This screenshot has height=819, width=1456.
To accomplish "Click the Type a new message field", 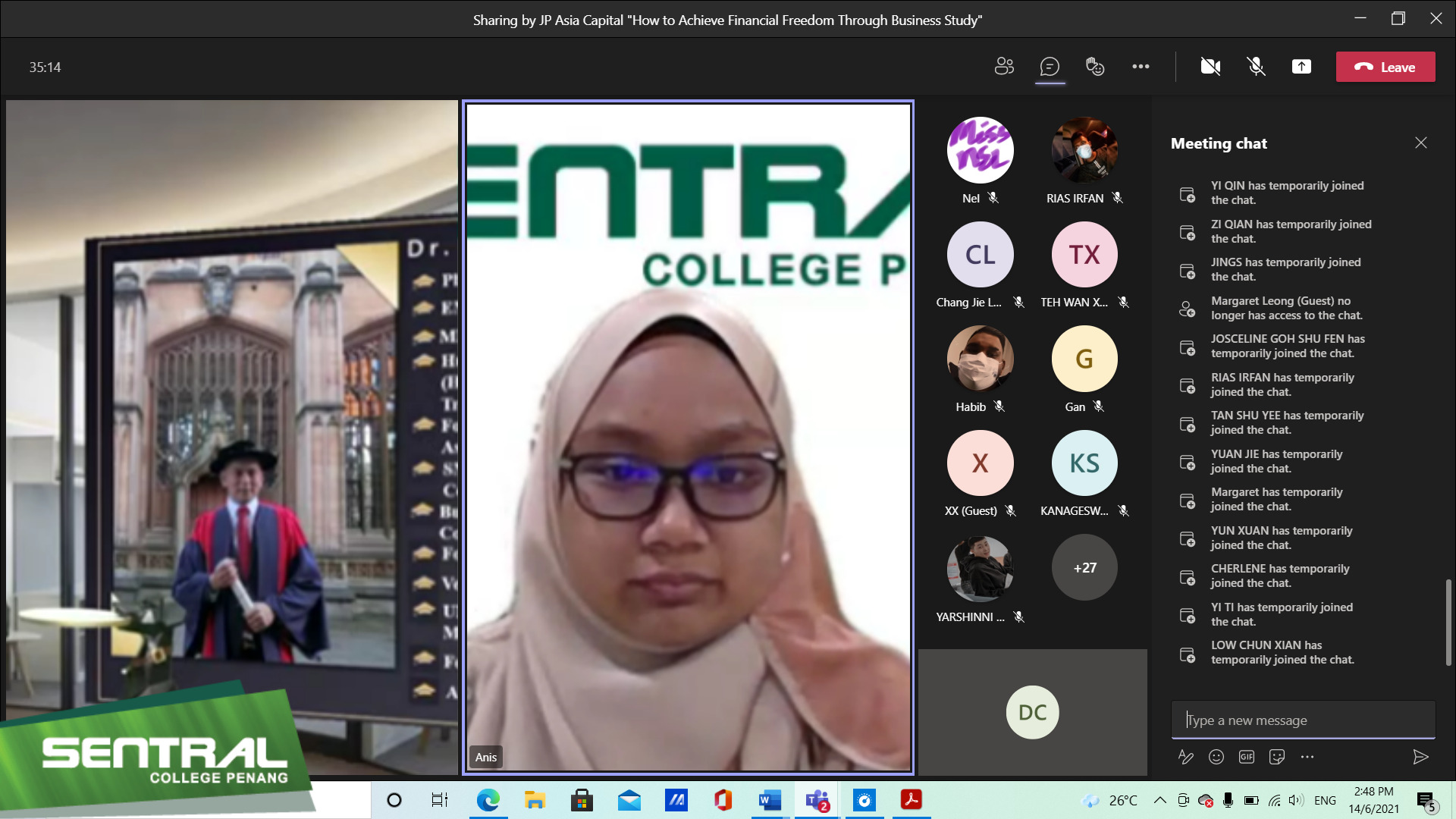I will click(1303, 720).
